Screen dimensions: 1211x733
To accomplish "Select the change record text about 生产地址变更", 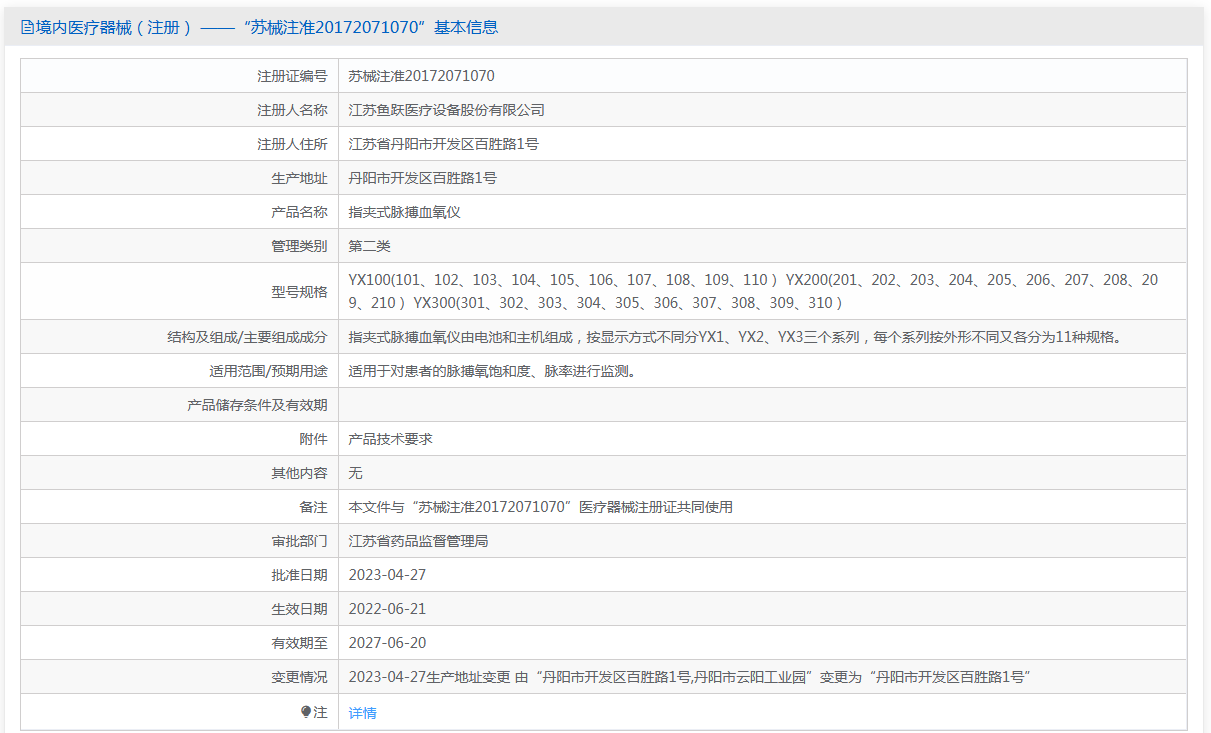I will pos(690,677).
